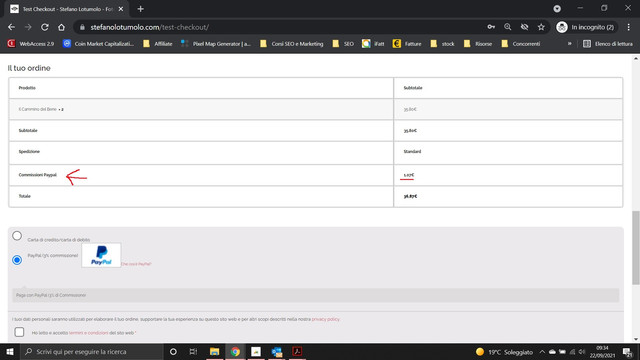Open Cortana circle on taskbar
This screenshot has height=360, width=640.
tap(173, 351)
